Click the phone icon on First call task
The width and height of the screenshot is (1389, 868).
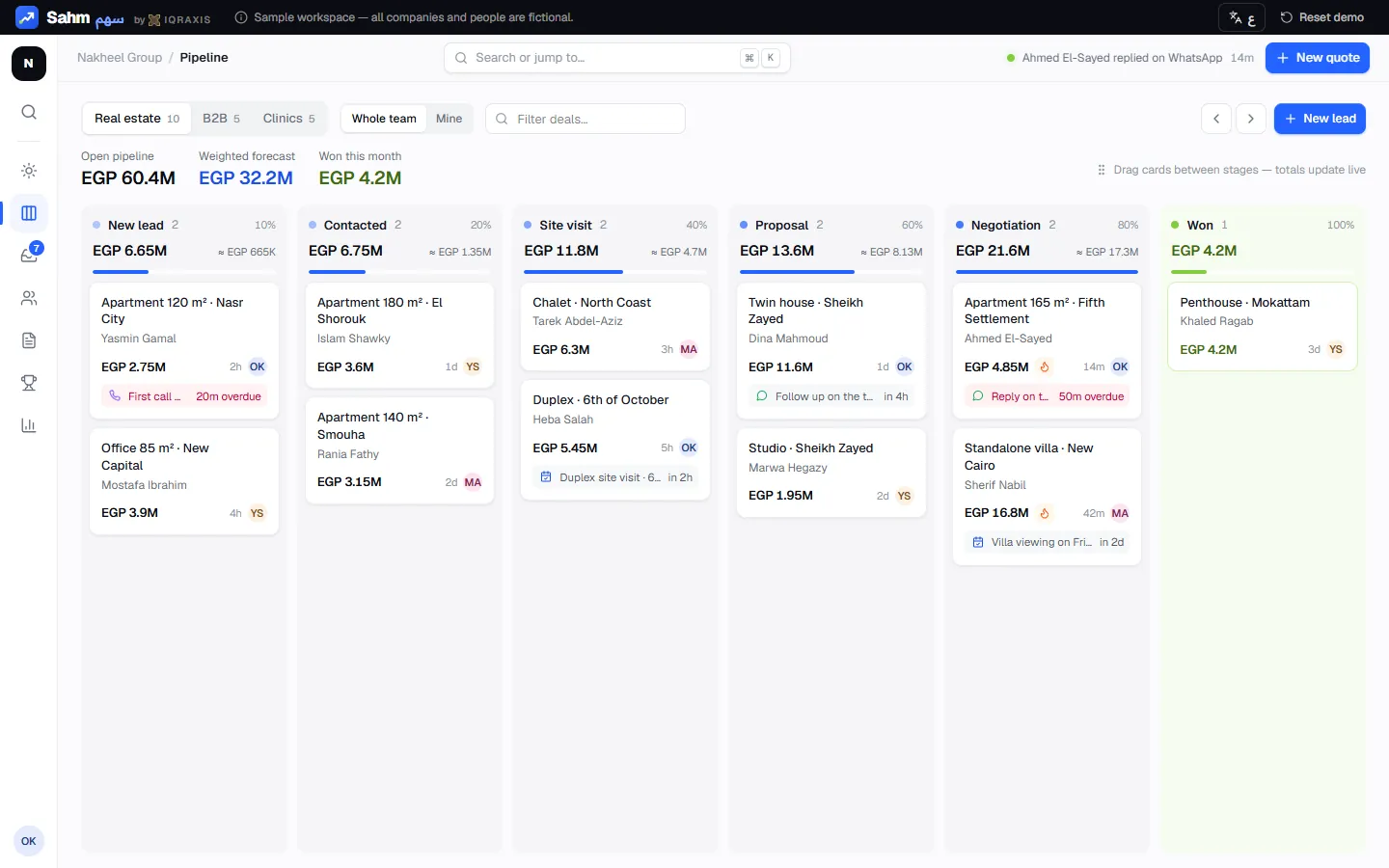tap(115, 396)
